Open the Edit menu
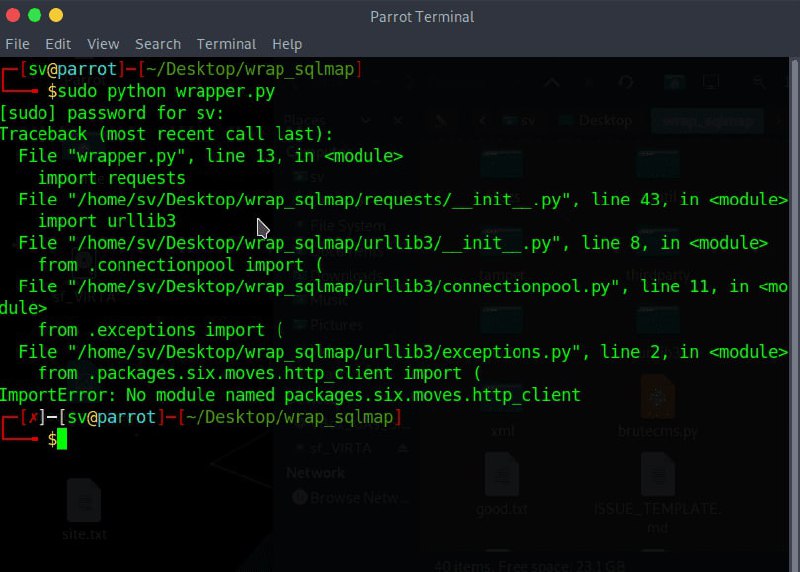Image resolution: width=800 pixels, height=572 pixels. [58, 44]
